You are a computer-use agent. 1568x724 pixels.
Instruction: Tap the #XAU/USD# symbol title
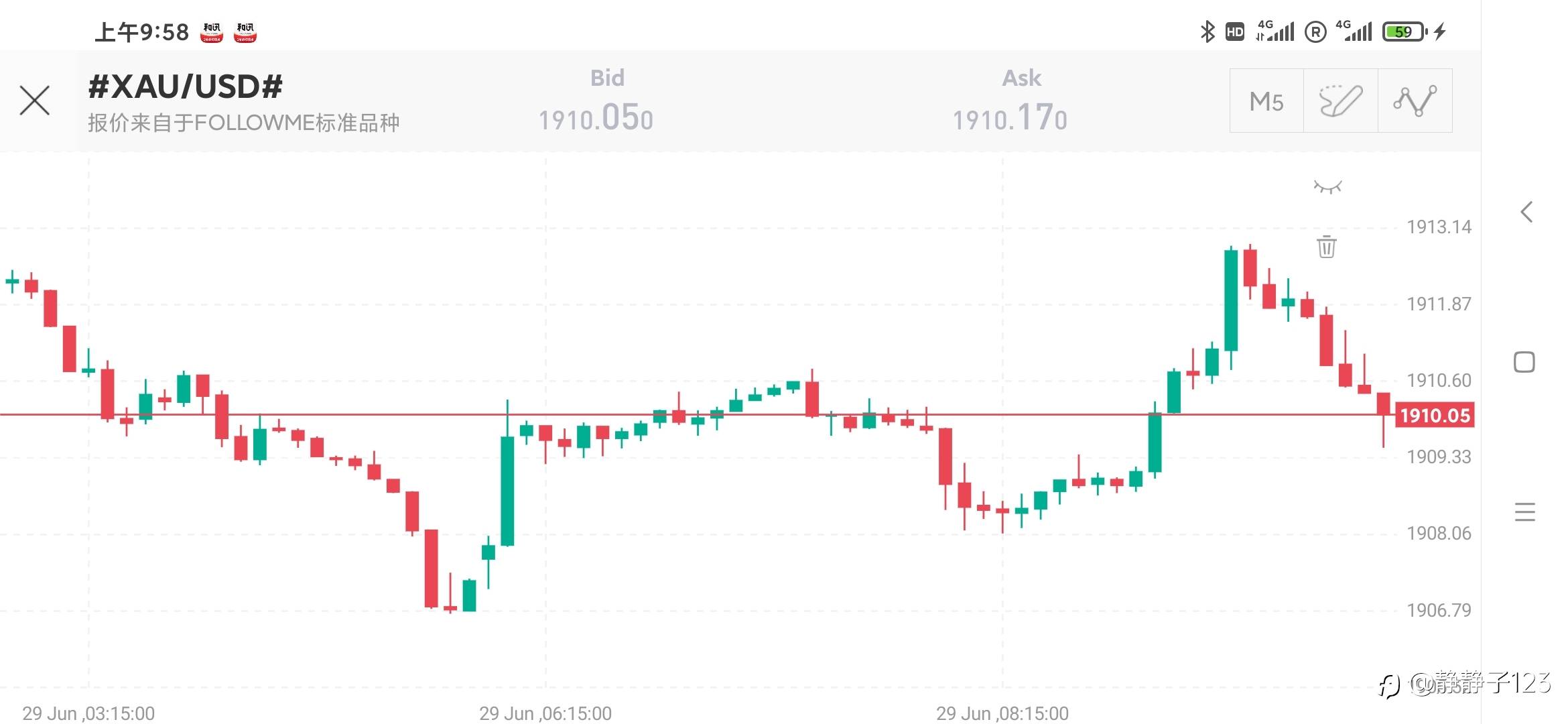point(186,87)
